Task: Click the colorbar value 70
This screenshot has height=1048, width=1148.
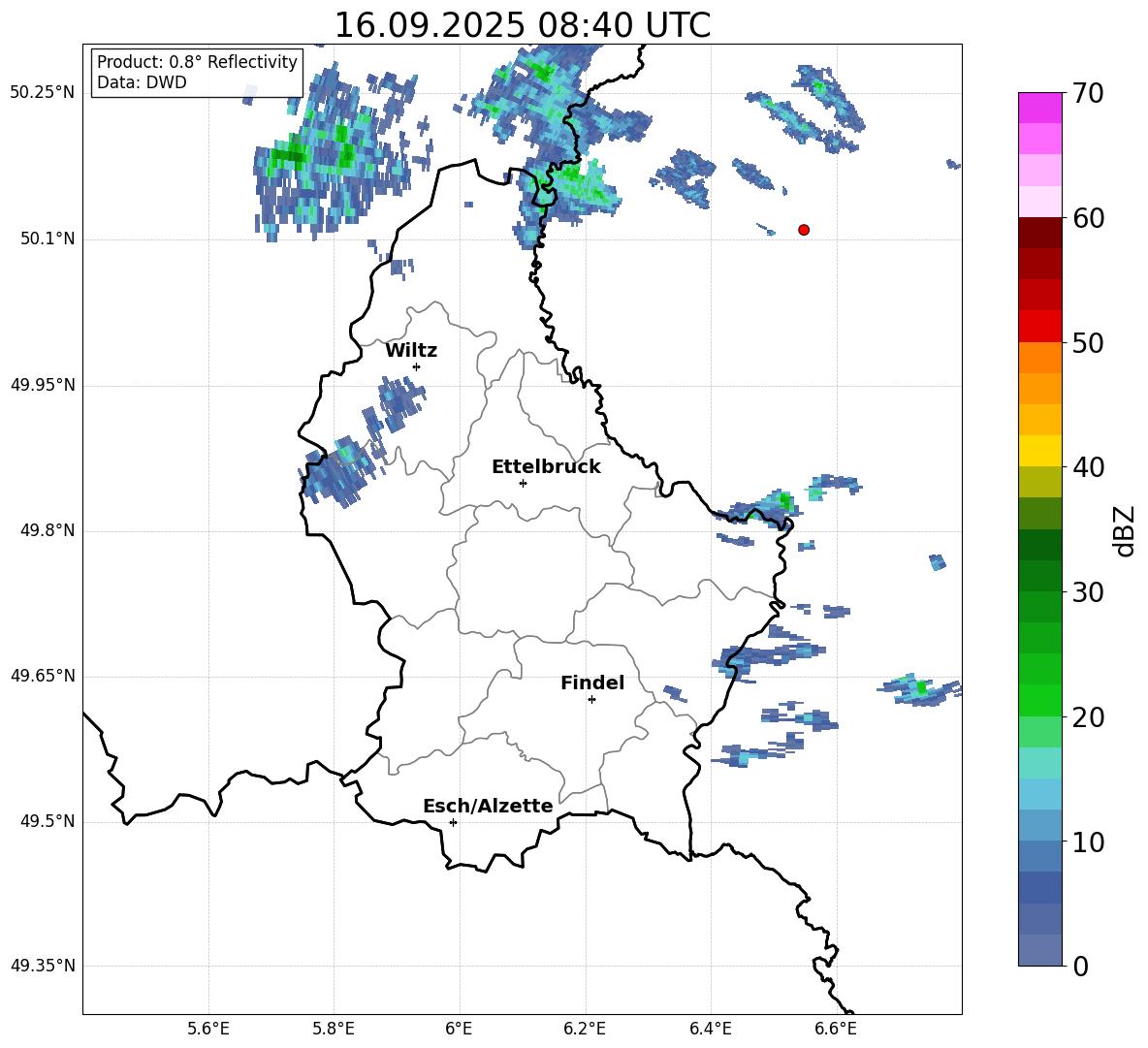Action: click(x=1088, y=93)
